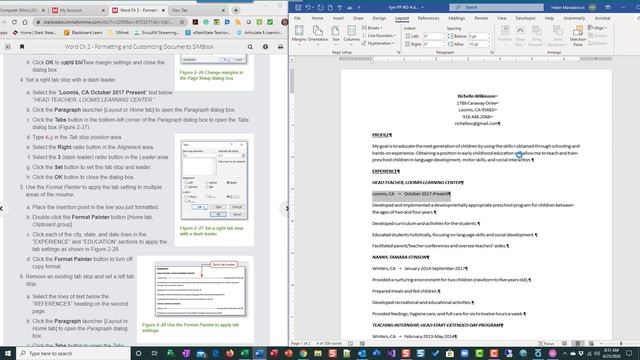The width and height of the screenshot is (640, 360).
Task: Open the File tab in Word
Action: pyautogui.click(x=298, y=18)
